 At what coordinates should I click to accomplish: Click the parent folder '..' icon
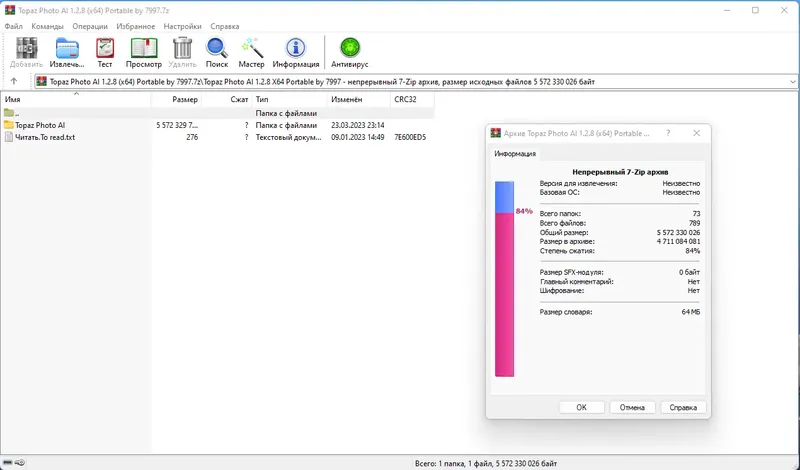coord(8,113)
